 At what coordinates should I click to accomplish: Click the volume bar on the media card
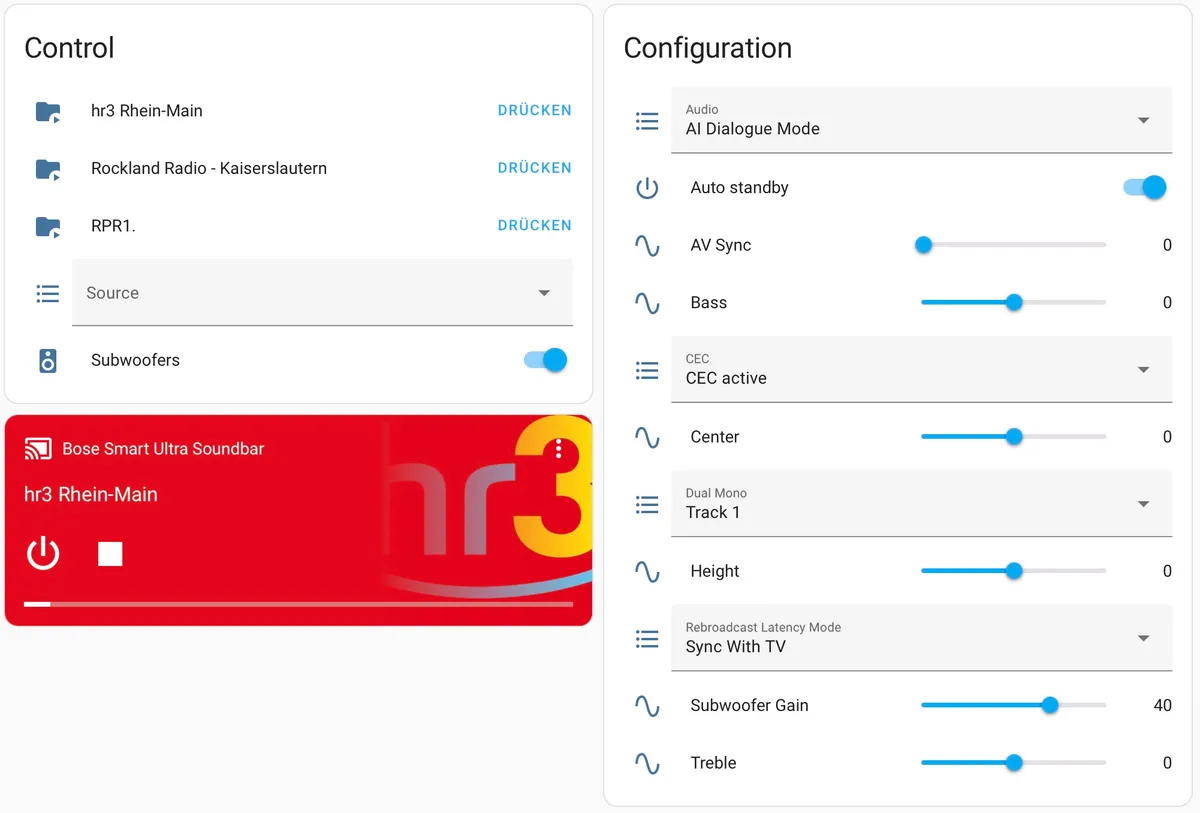298,604
